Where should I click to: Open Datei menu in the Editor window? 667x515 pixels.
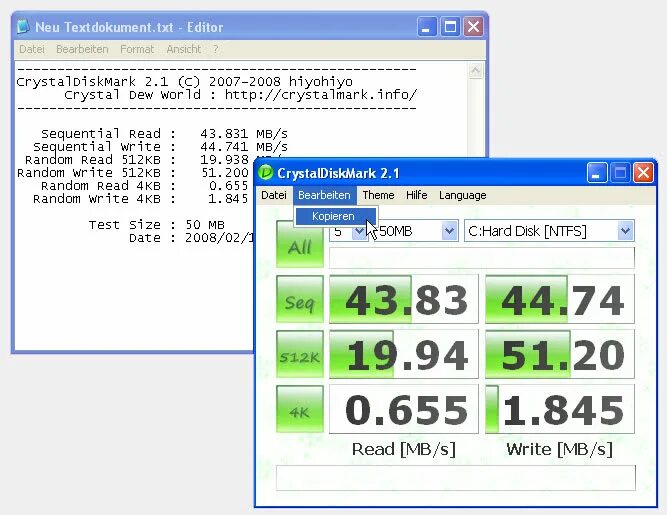point(32,49)
